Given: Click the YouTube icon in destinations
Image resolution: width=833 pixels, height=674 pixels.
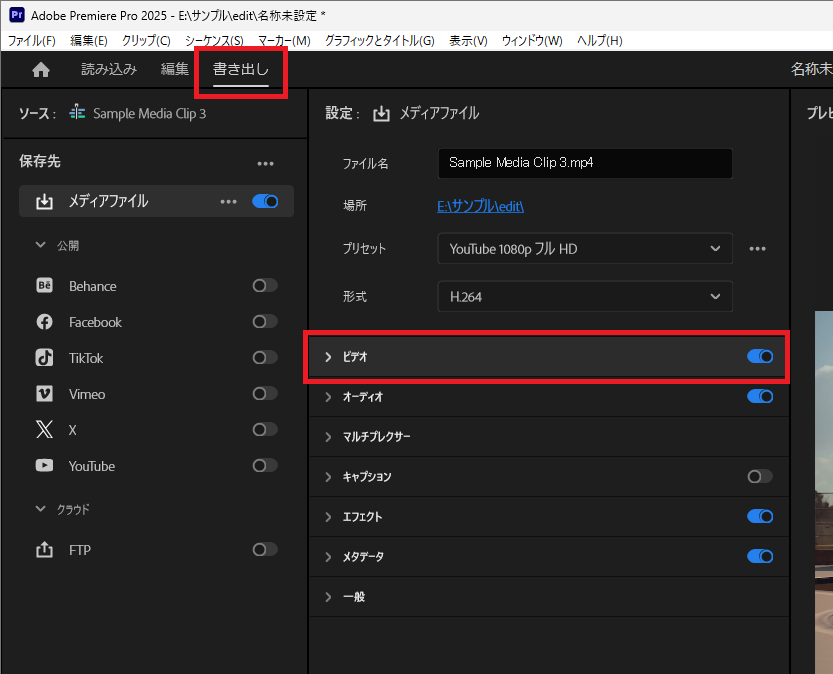Looking at the screenshot, I should pyautogui.click(x=45, y=466).
